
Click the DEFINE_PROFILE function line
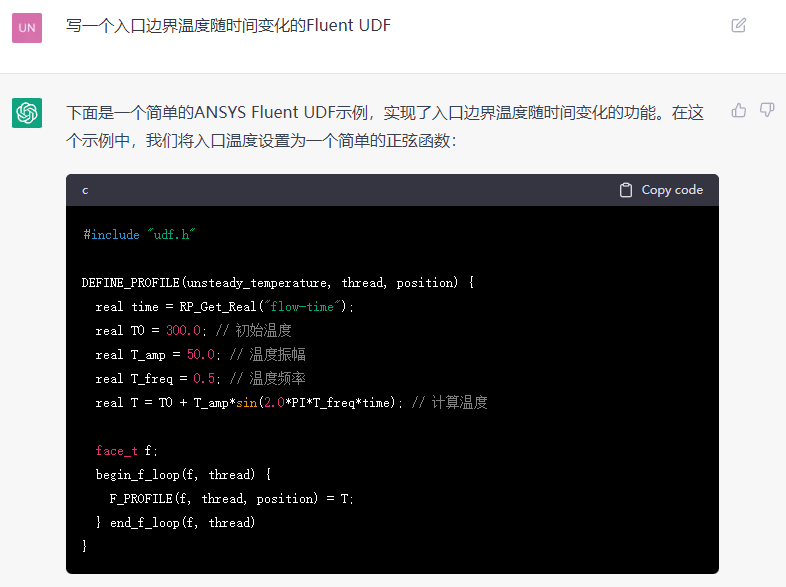point(278,283)
